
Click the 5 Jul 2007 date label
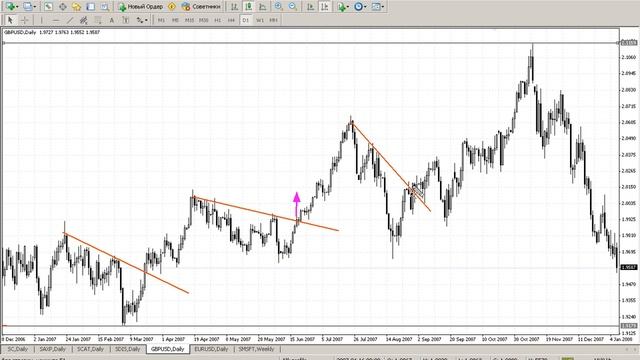333,339
